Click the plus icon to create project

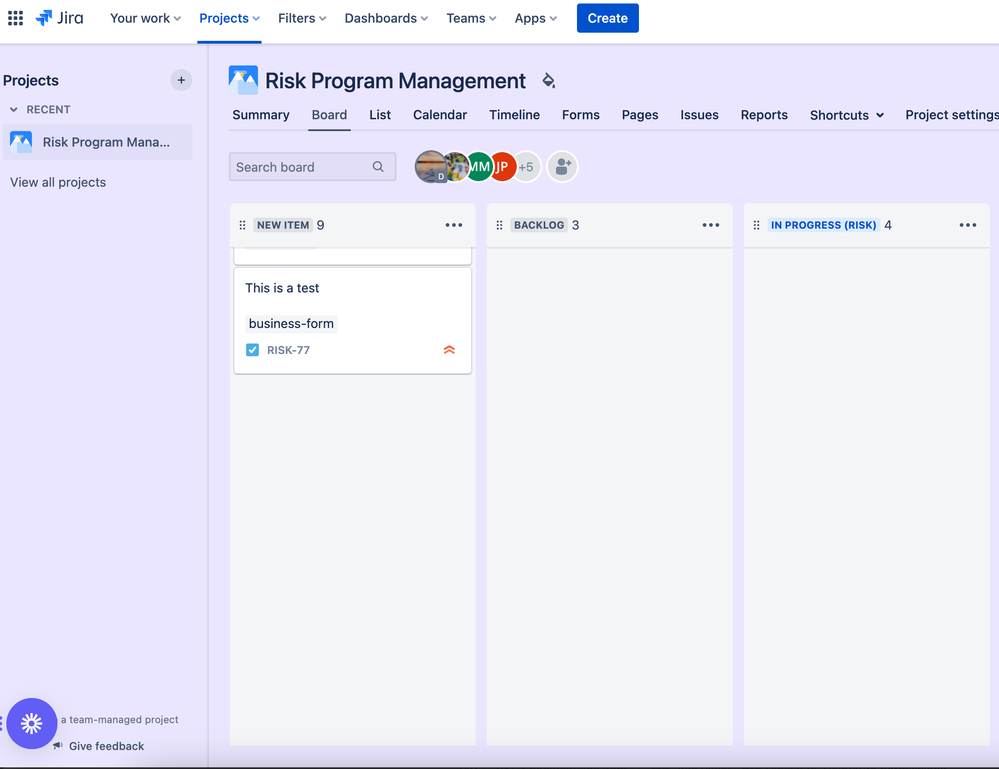[181, 80]
